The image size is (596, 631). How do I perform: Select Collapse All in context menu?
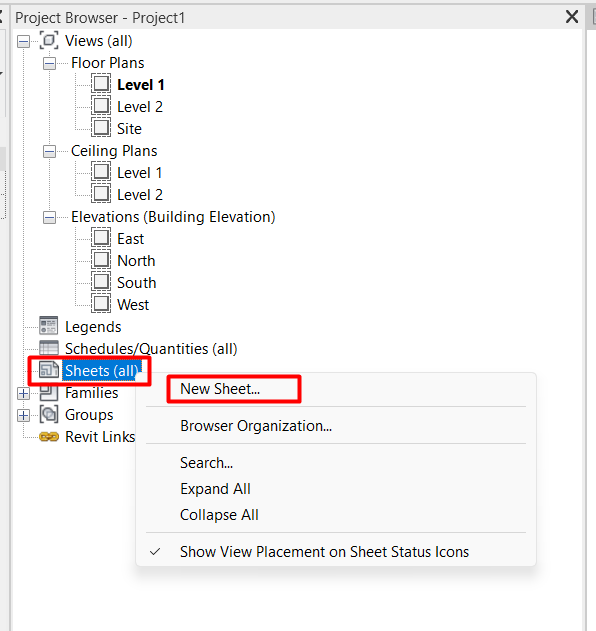click(219, 515)
